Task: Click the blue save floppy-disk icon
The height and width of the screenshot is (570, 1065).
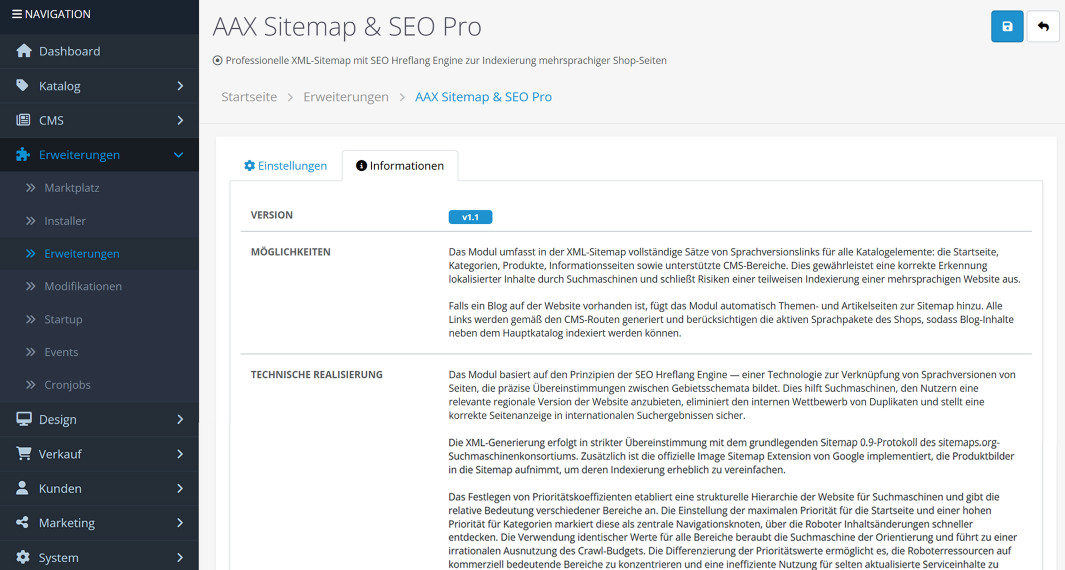Action: coord(1007,27)
